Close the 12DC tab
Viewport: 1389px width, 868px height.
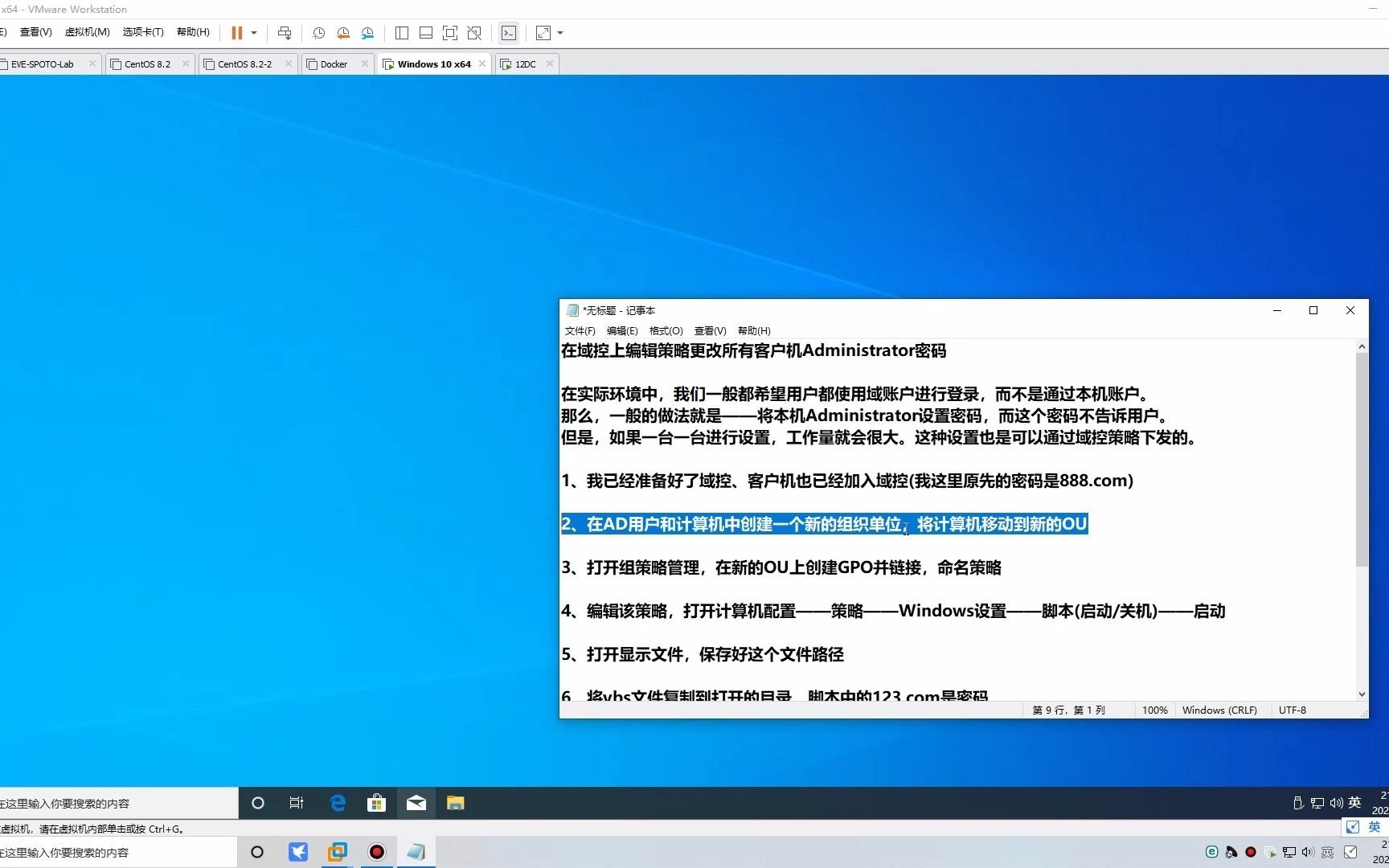[550, 63]
